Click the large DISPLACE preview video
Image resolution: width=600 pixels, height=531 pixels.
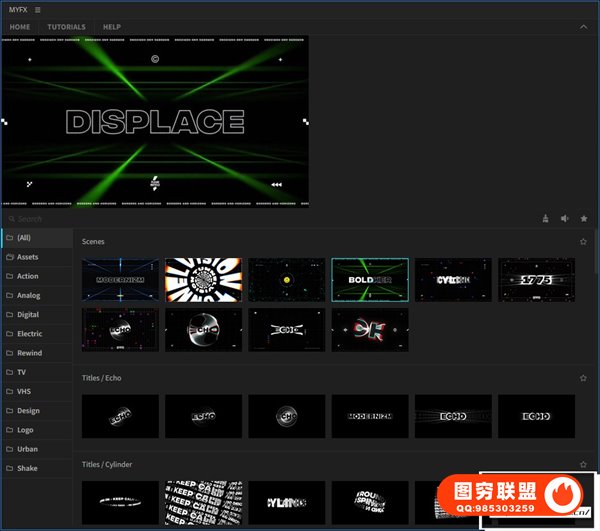[155, 121]
